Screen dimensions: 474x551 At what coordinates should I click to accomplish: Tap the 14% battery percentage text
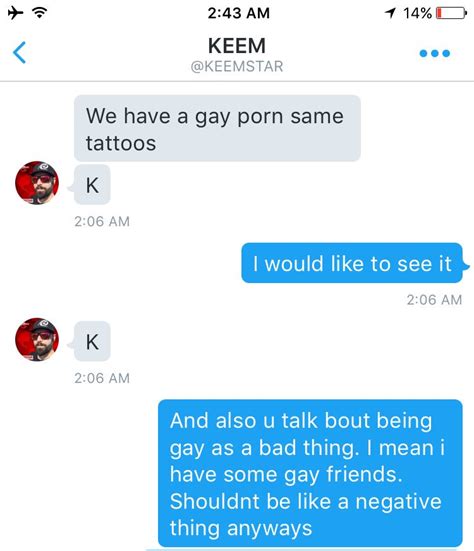point(417,13)
